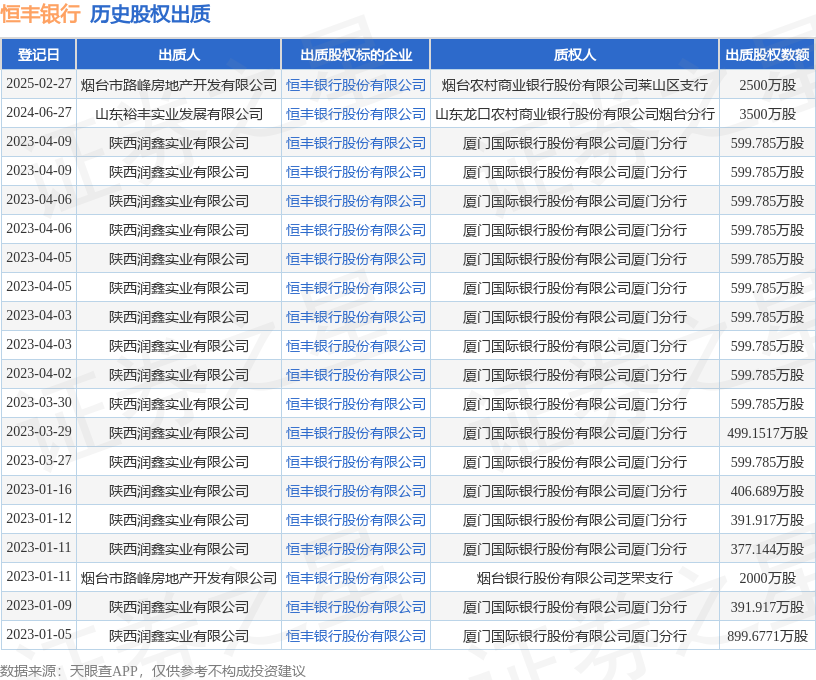Click the 恒丰银行 orange title

41,14
